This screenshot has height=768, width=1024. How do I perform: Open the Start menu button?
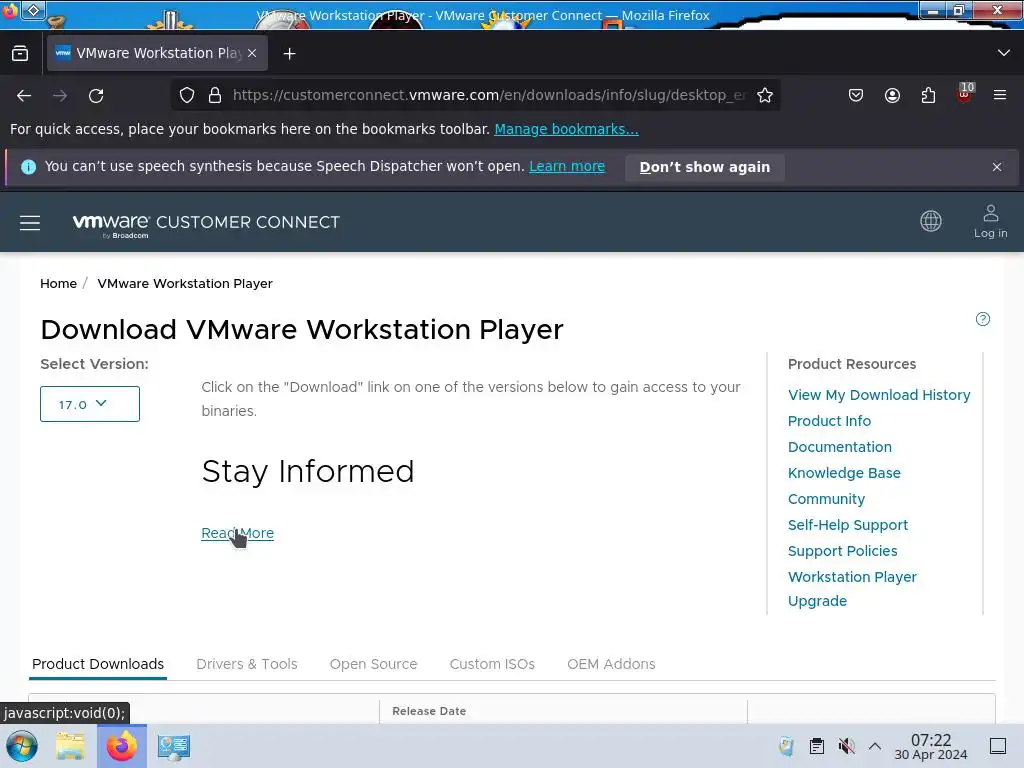click(x=22, y=746)
